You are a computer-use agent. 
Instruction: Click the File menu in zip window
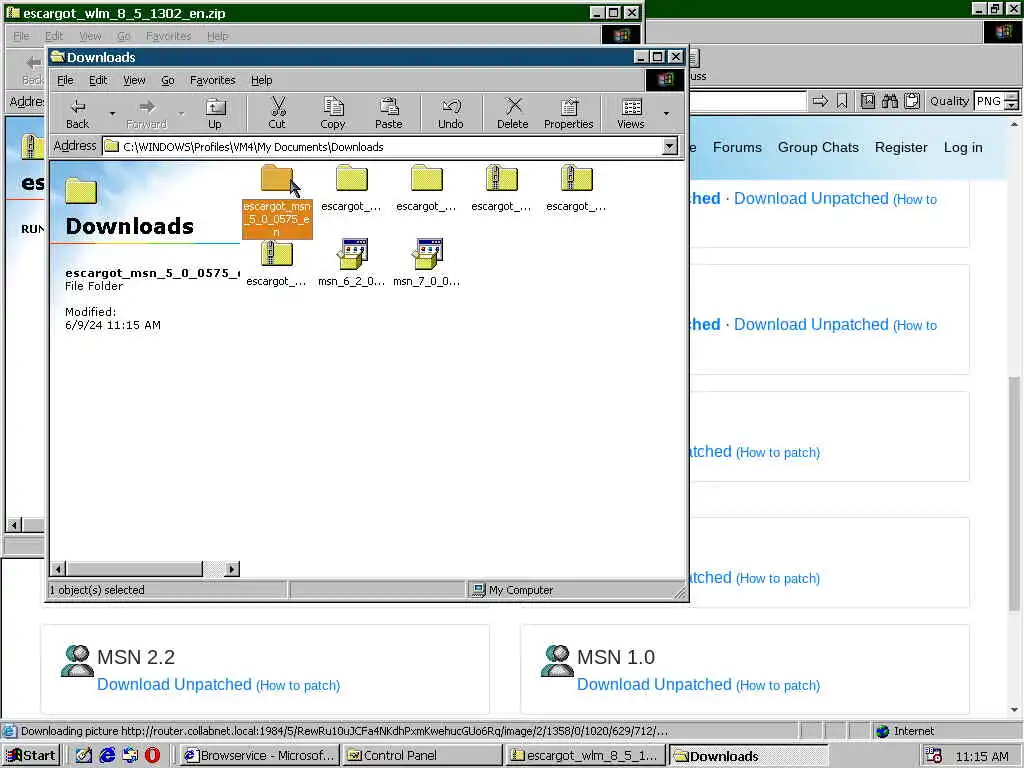click(22, 36)
